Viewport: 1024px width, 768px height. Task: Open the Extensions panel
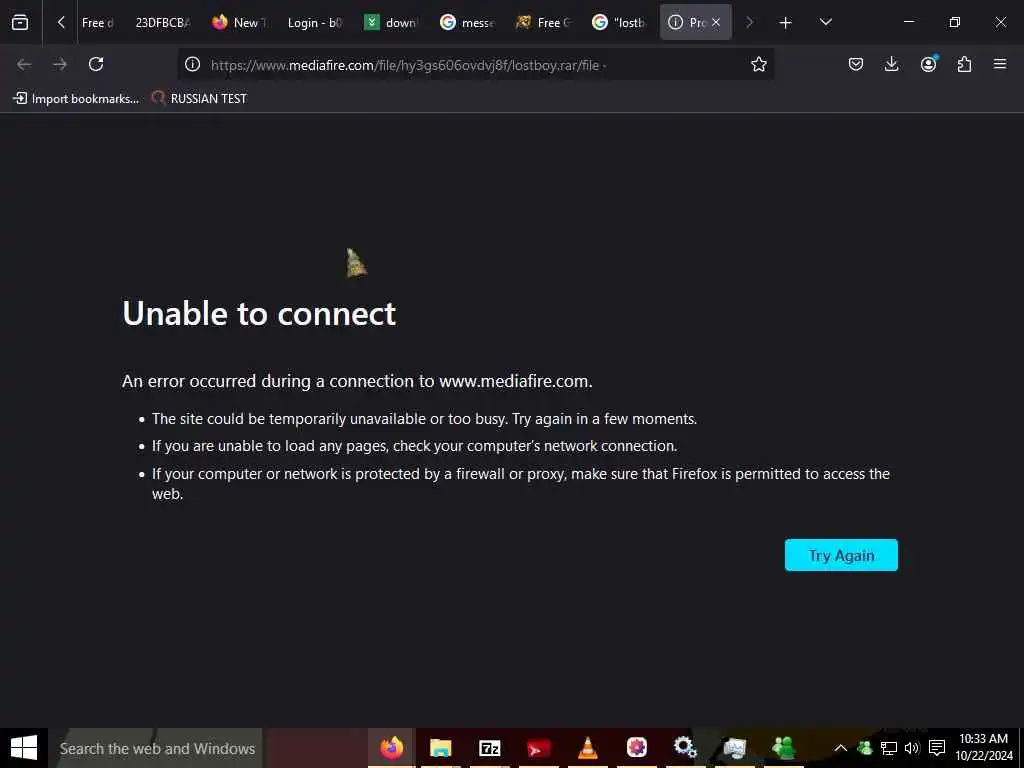pyautogui.click(x=964, y=64)
